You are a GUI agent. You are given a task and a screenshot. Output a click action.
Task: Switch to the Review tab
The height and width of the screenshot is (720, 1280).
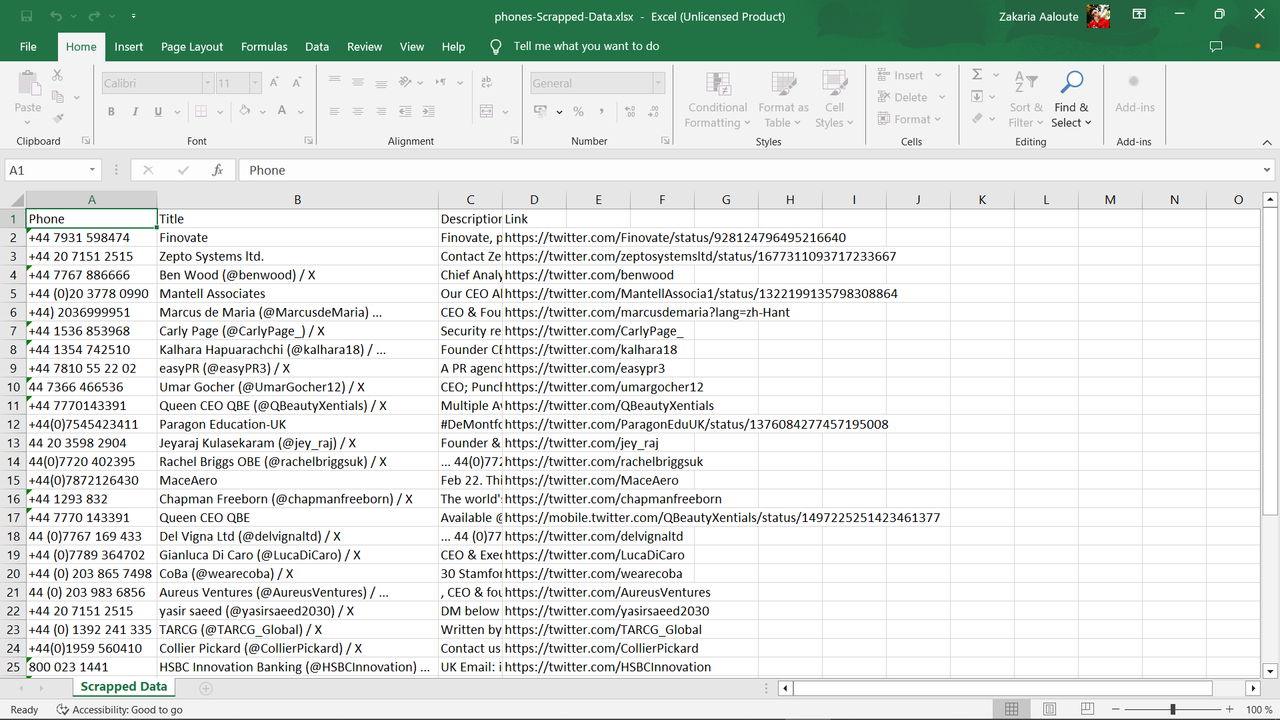click(x=364, y=46)
